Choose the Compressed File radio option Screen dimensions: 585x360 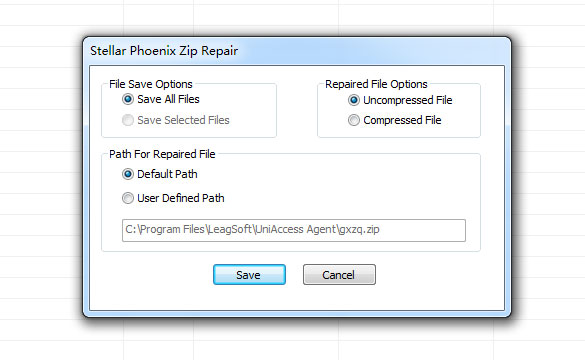pos(354,120)
